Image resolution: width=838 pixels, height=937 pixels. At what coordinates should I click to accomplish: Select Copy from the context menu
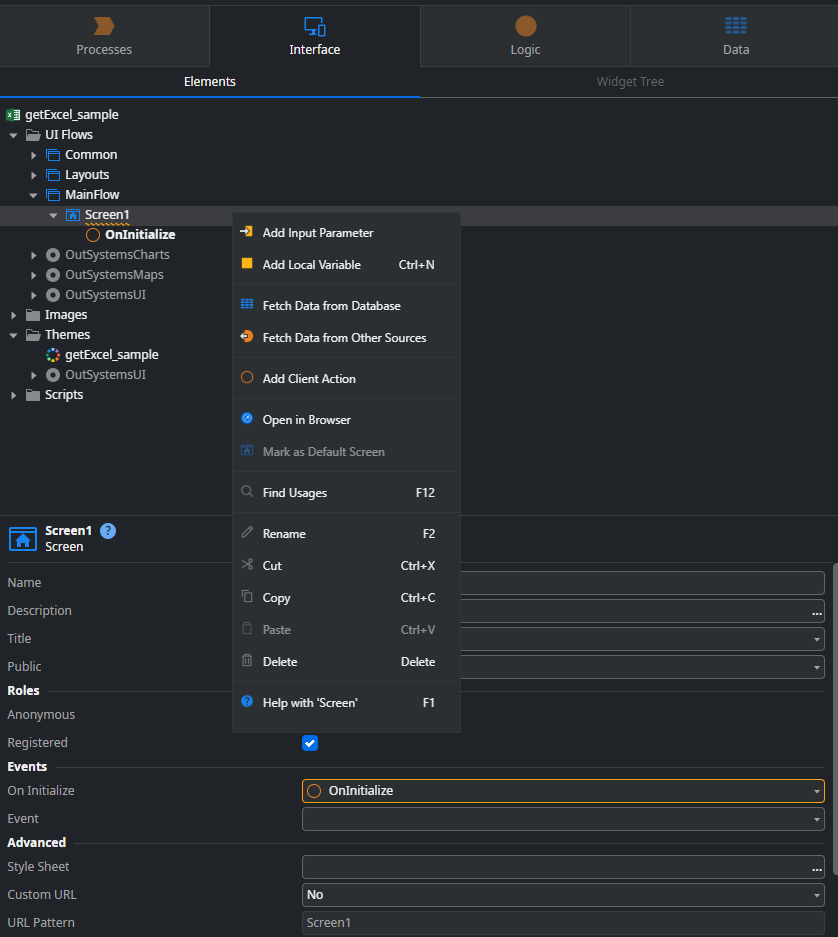[346, 598]
